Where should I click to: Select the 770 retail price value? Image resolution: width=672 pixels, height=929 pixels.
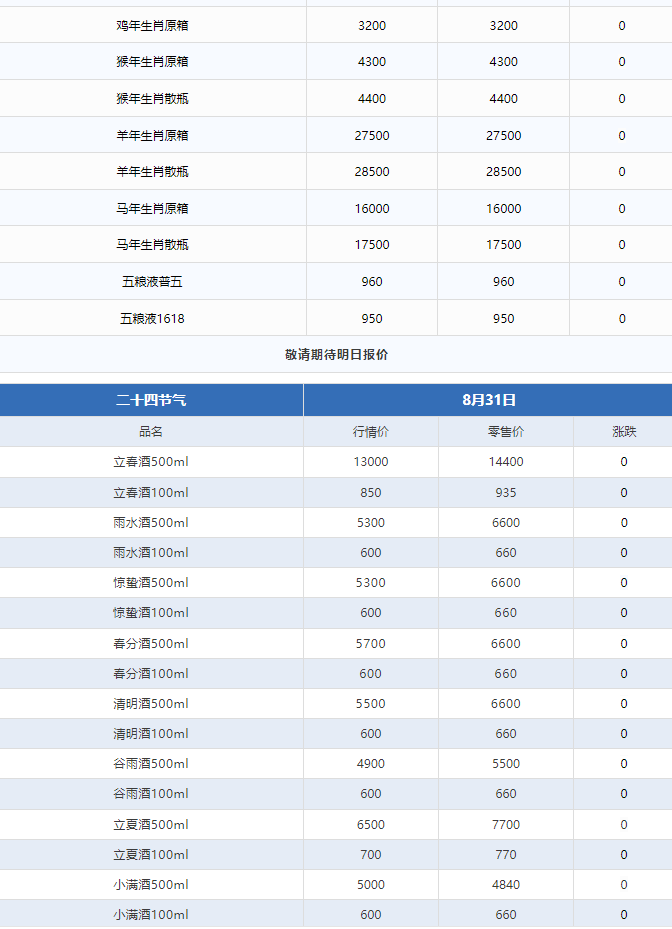(505, 854)
